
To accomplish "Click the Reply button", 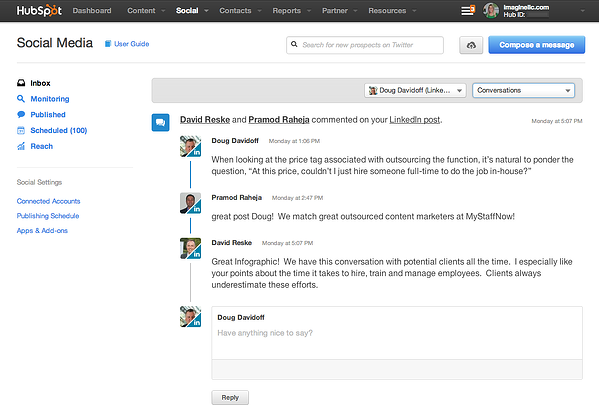I will point(230,397).
